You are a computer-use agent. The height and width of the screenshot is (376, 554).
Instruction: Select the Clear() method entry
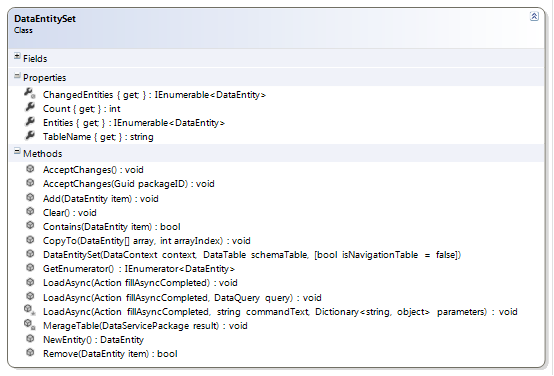coord(70,213)
